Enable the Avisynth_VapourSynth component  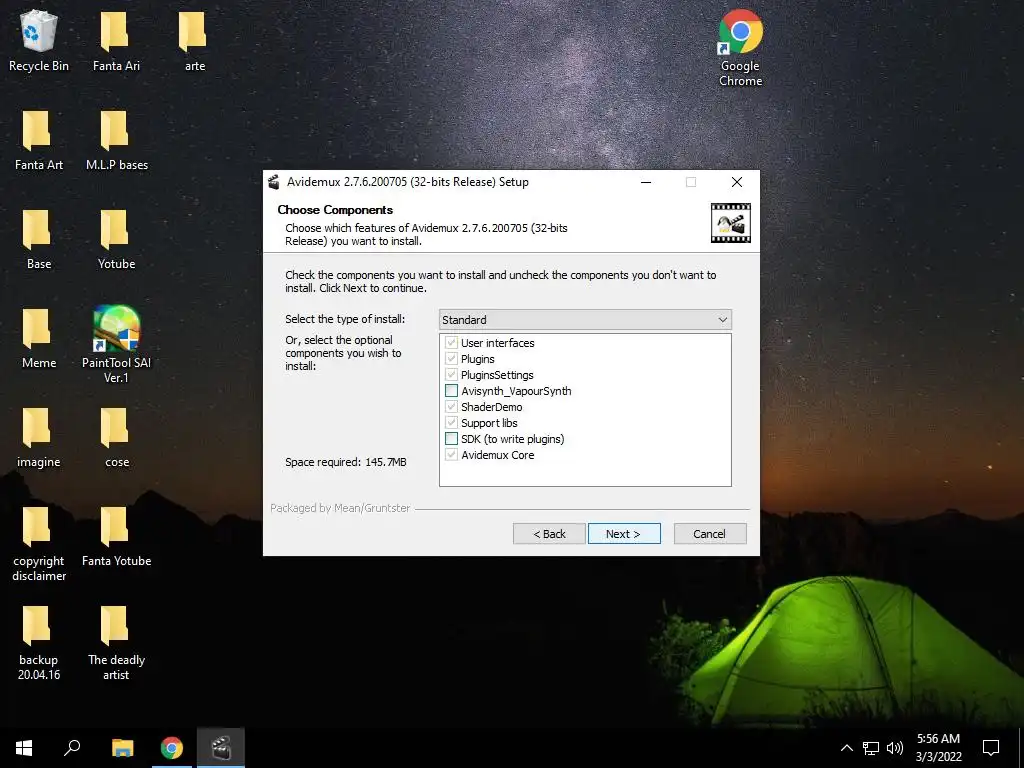pos(451,391)
